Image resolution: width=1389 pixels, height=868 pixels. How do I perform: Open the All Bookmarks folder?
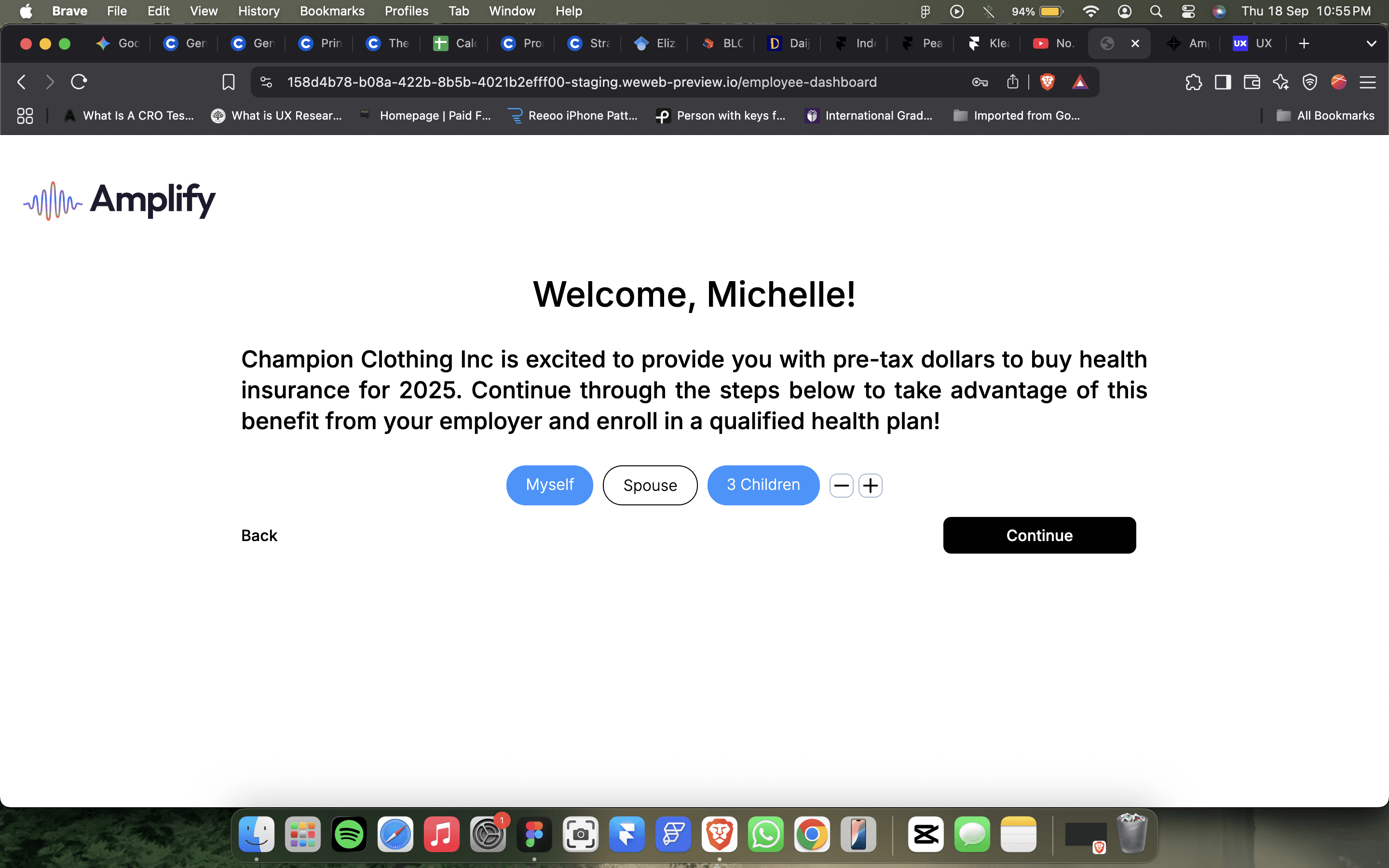[x=1325, y=115]
